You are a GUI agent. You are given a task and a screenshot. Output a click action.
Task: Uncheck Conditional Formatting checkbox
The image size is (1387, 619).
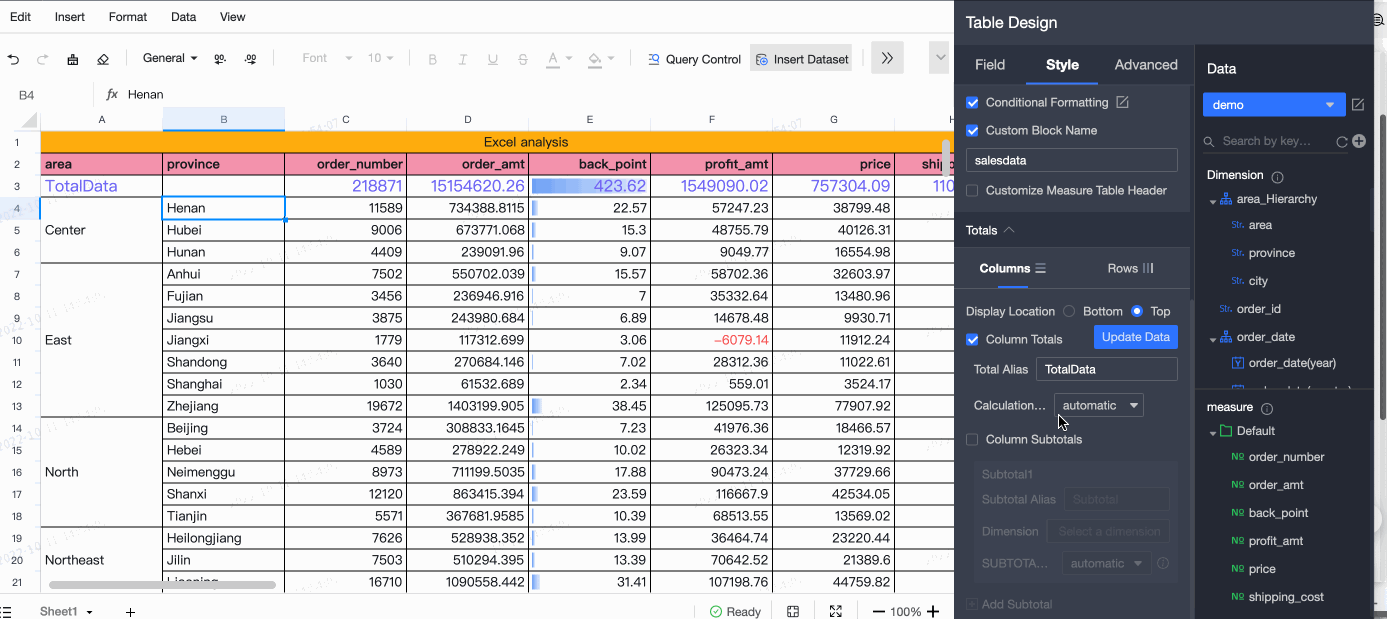(972, 102)
